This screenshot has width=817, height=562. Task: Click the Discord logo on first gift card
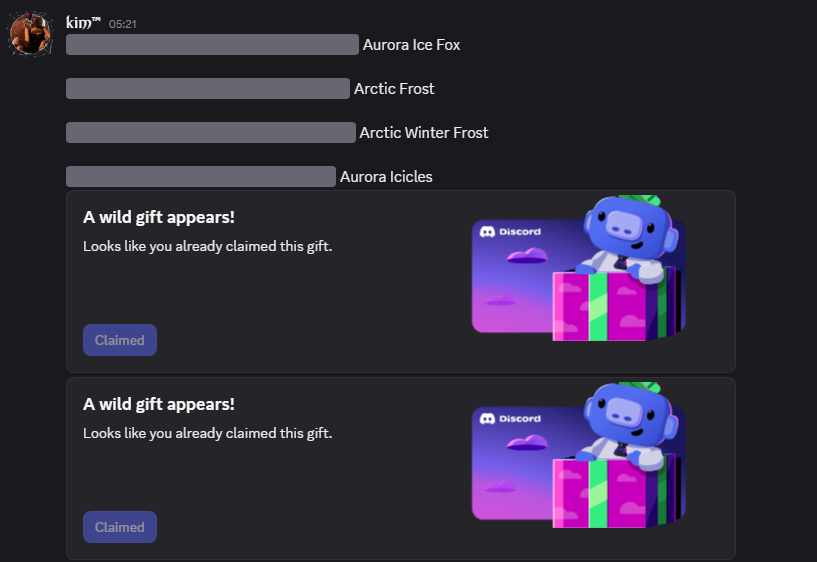511,232
